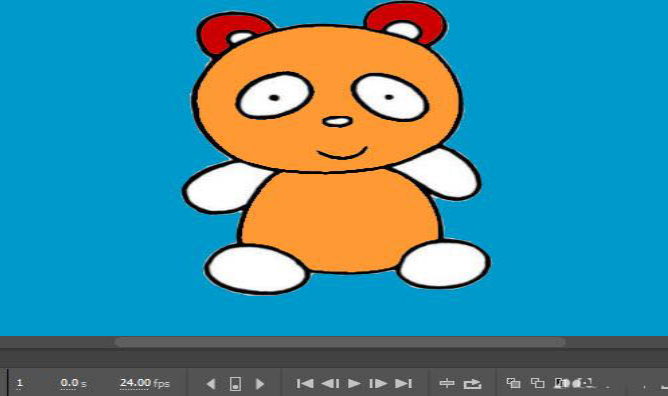Viewport: 668px width, 396px height.
Task: Toggle the loop playback button
Action: point(472,384)
